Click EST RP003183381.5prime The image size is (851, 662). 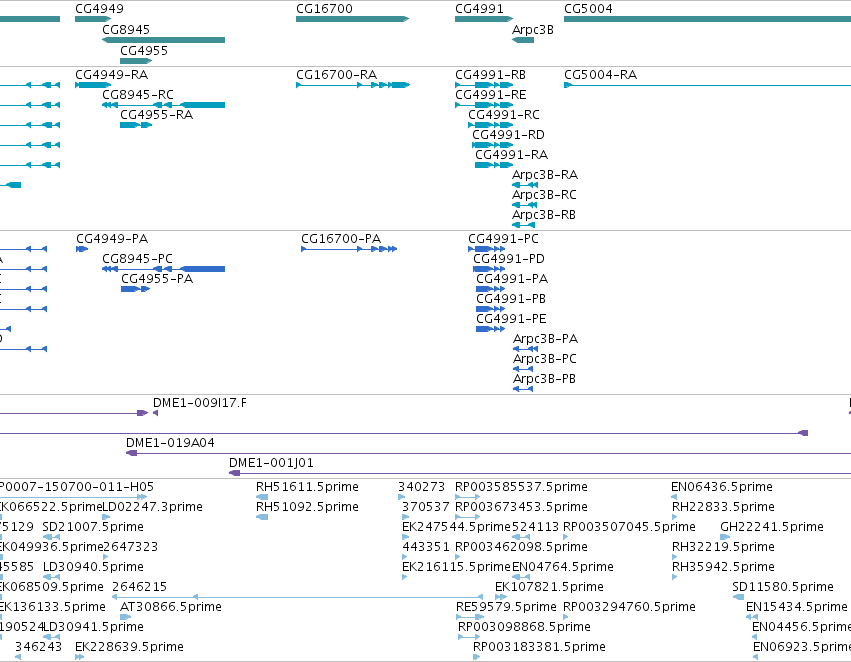[539, 647]
